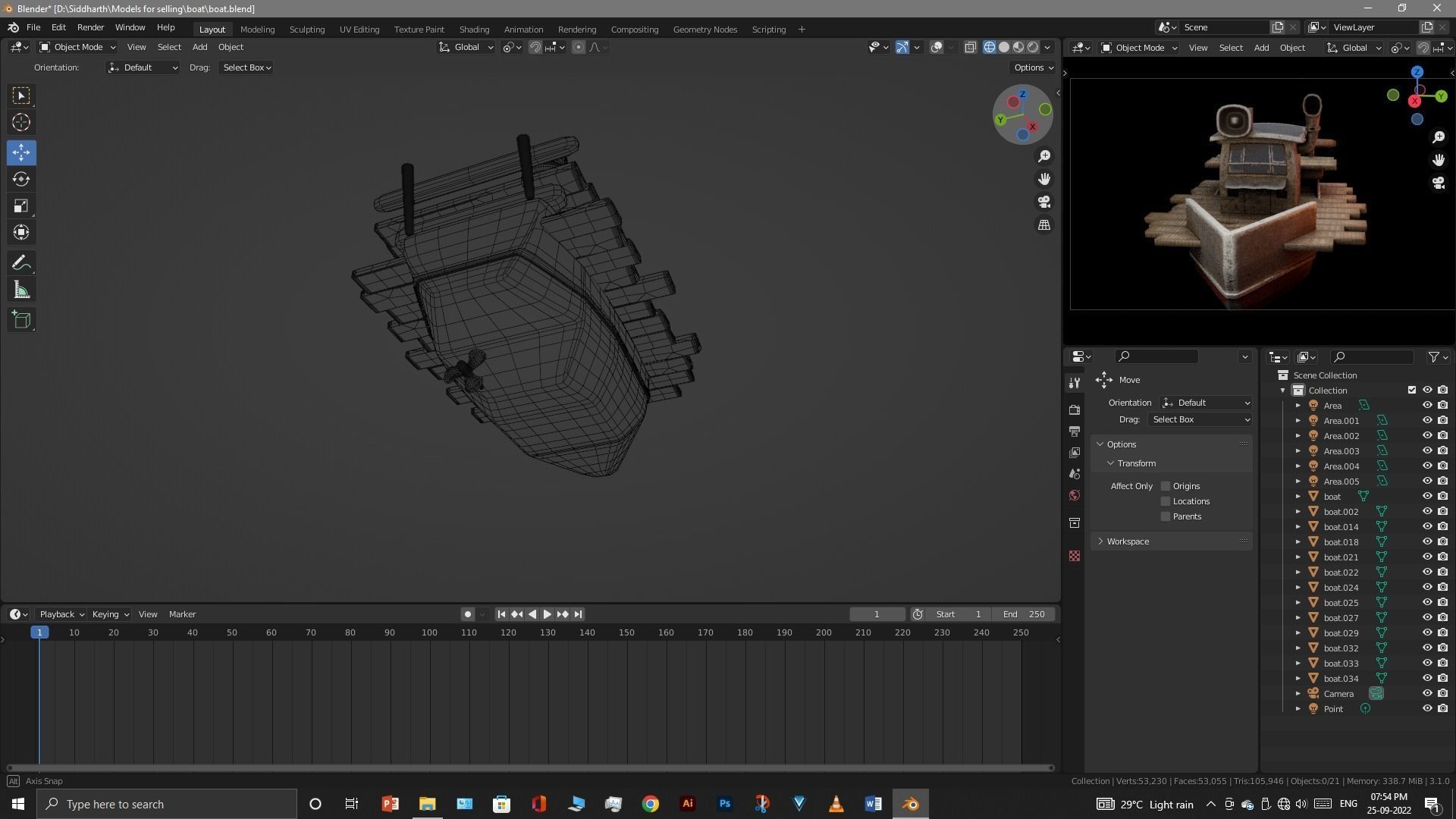Image resolution: width=1456 pixels, height=819 pixels.
Task: Open the Global orientation dropdown
Action: [466, 47]
